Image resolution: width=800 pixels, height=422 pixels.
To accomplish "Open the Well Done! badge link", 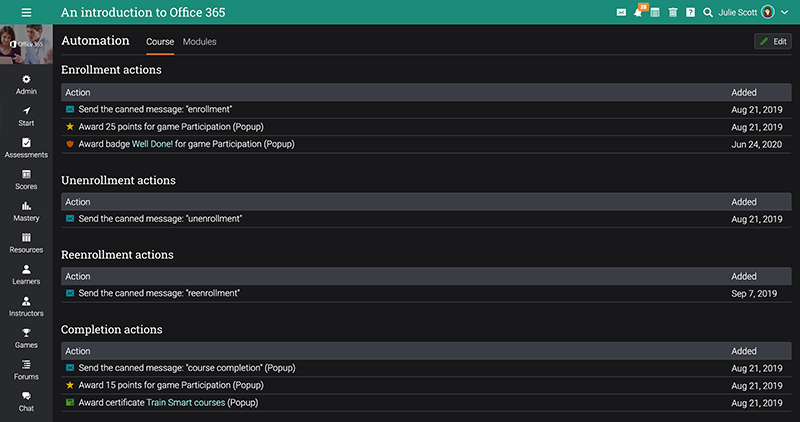I will click(152, 144).
